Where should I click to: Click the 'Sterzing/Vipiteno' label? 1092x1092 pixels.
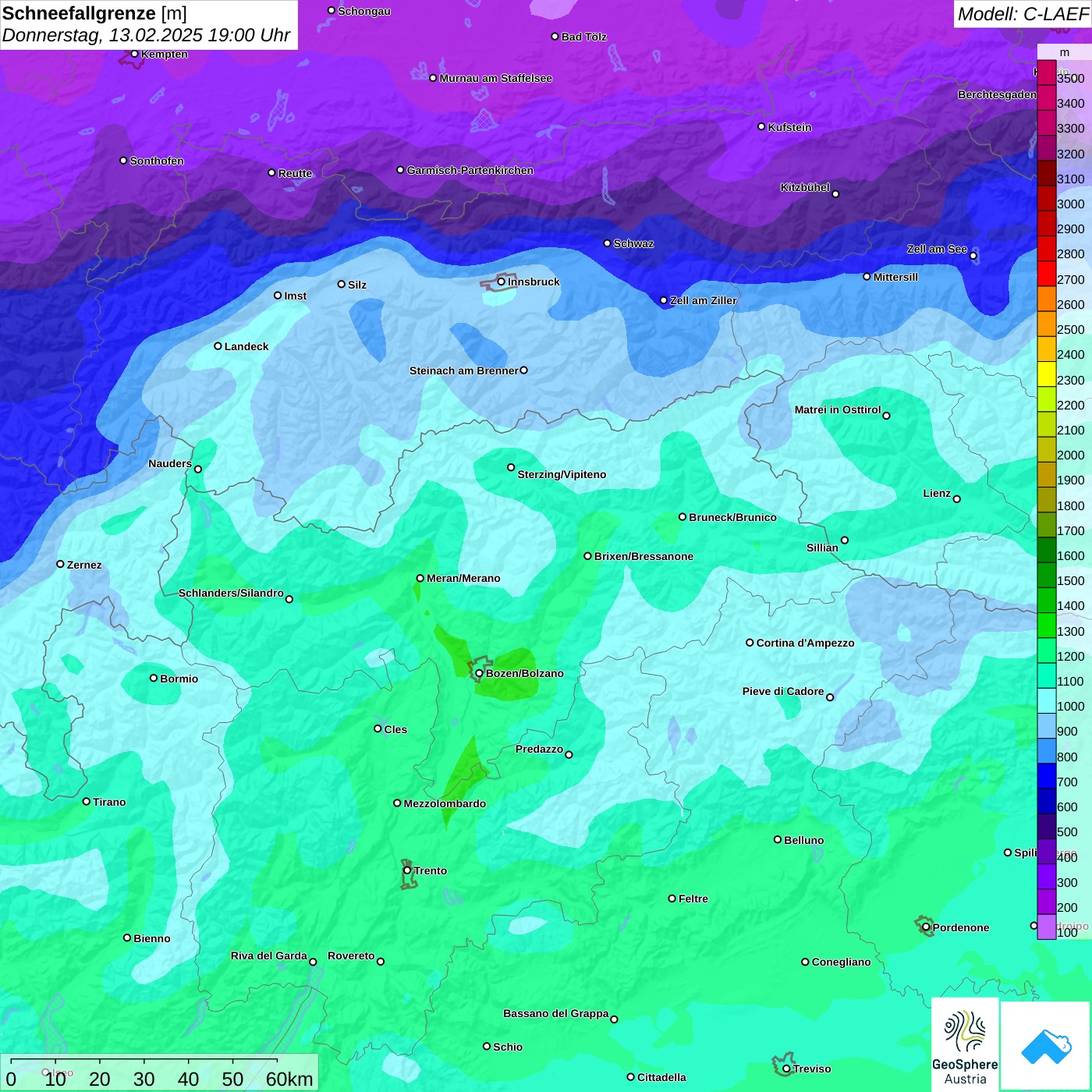tap(562, 474)
